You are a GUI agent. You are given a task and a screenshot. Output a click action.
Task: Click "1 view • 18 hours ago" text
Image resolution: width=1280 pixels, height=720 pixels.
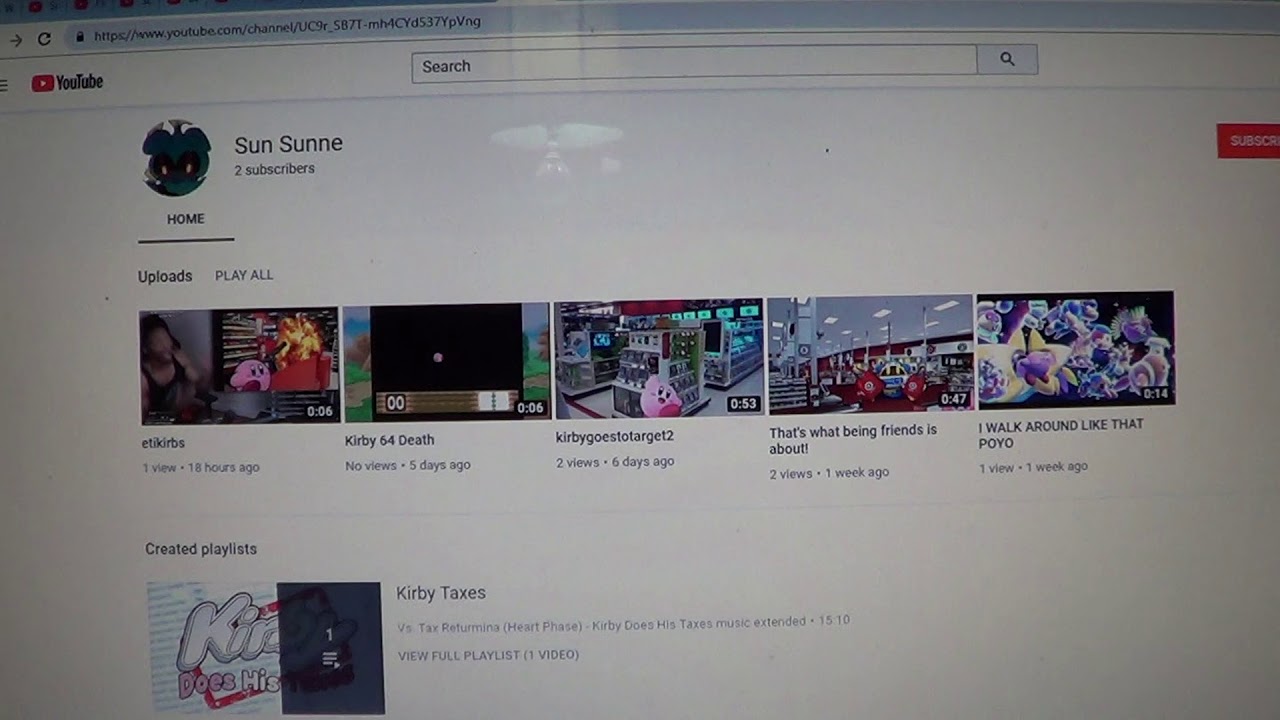(201, 467)
